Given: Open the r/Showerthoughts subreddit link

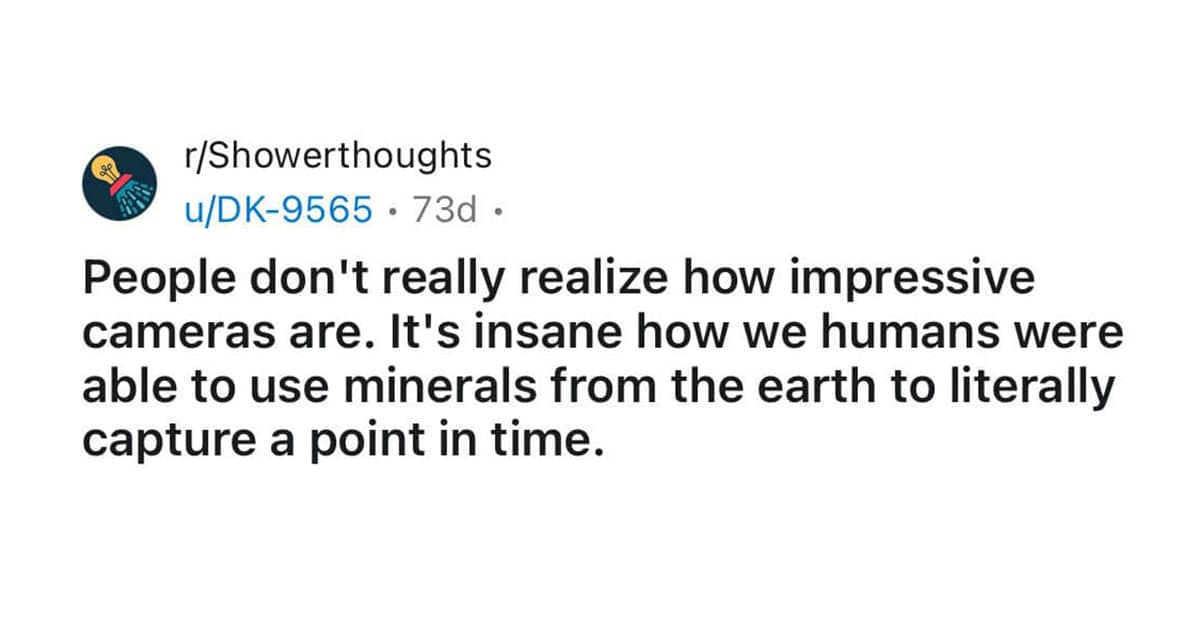Looking at the screenshot, I should [x=338, y=155].
